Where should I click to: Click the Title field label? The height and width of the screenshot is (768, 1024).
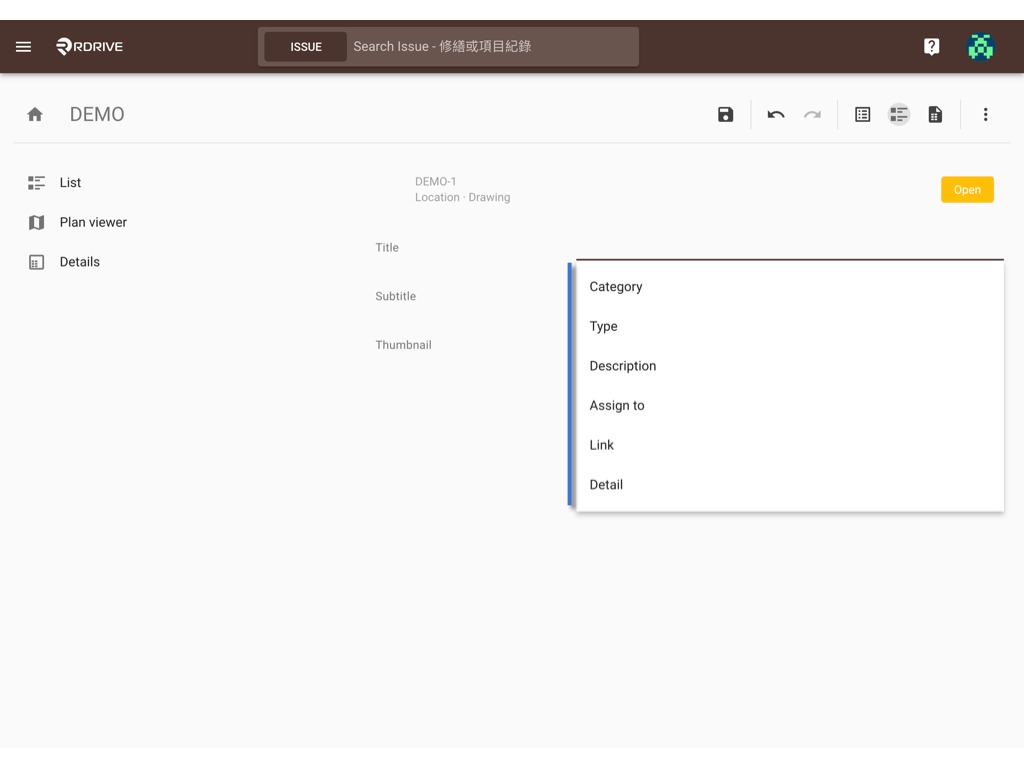(x=387, y=248)
